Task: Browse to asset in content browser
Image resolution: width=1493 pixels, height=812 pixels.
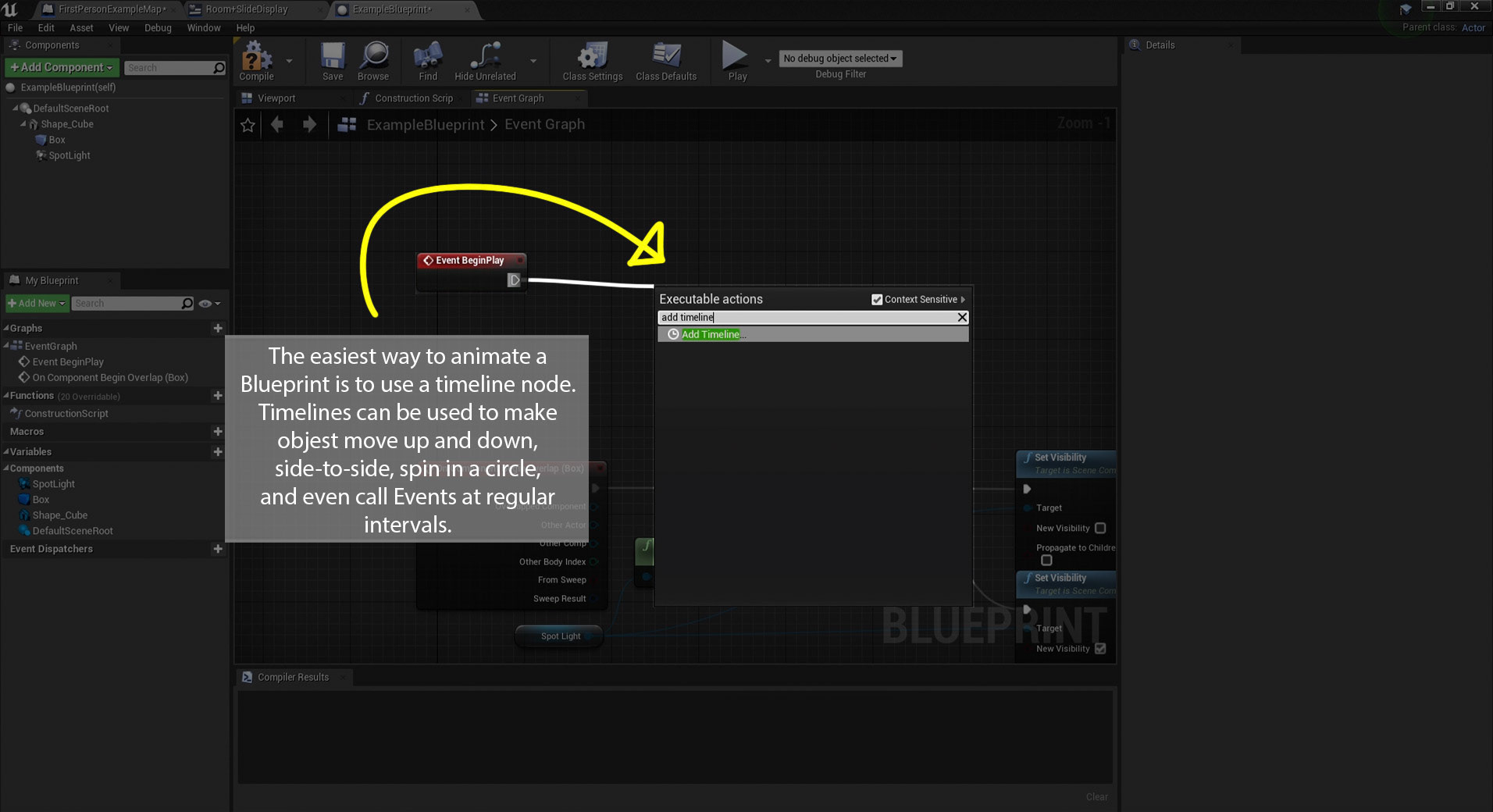Action: tap(373, 62)
